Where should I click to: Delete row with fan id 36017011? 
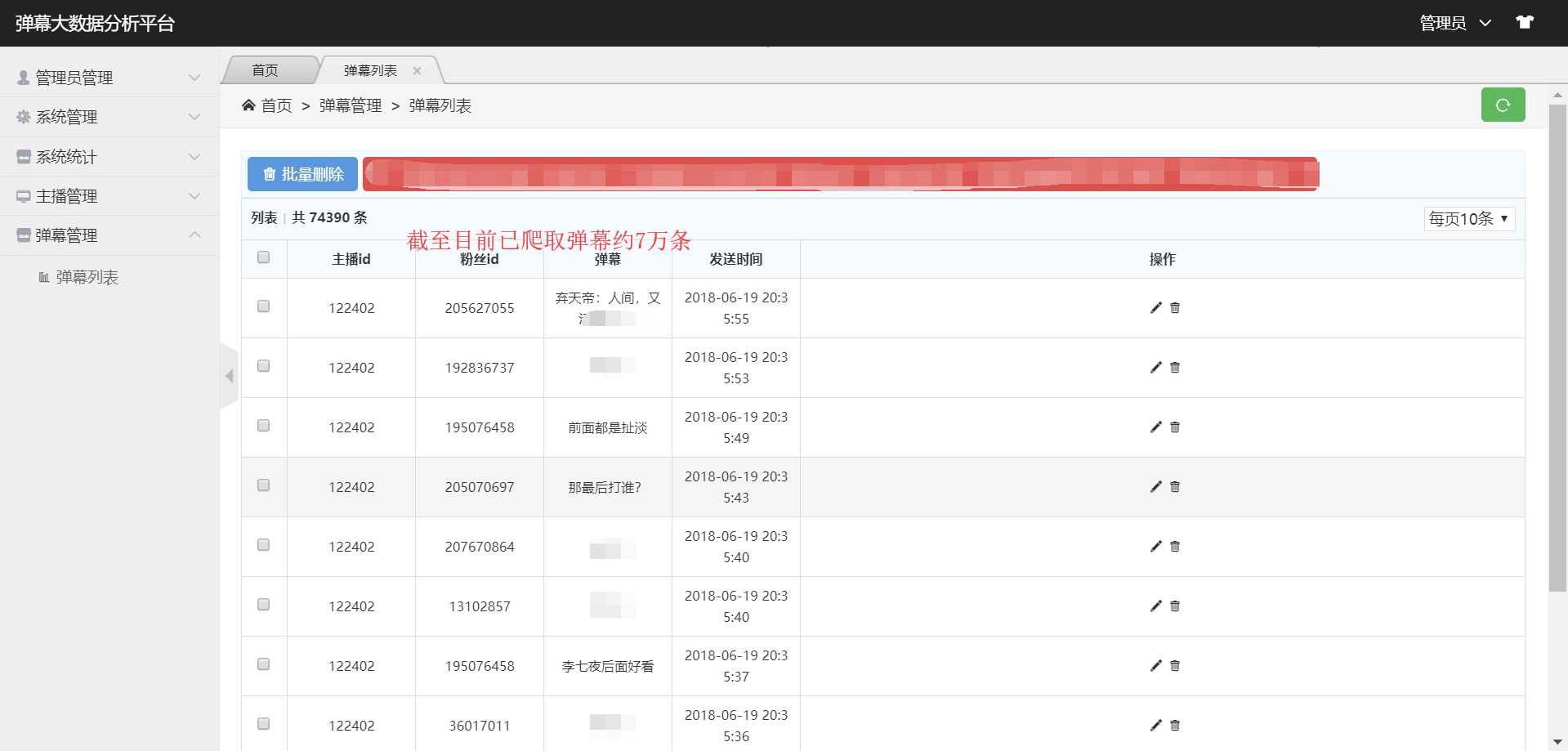click(x=1175, y=726)
